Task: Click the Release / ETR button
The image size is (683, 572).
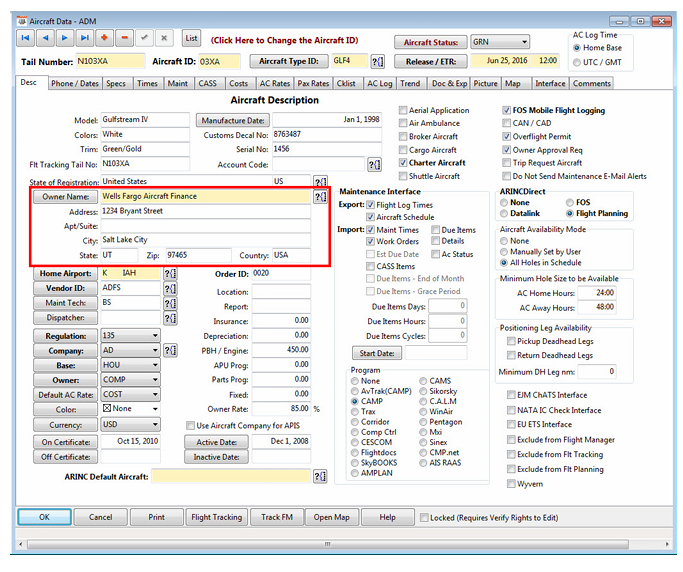Action: [x=431, y=61]
